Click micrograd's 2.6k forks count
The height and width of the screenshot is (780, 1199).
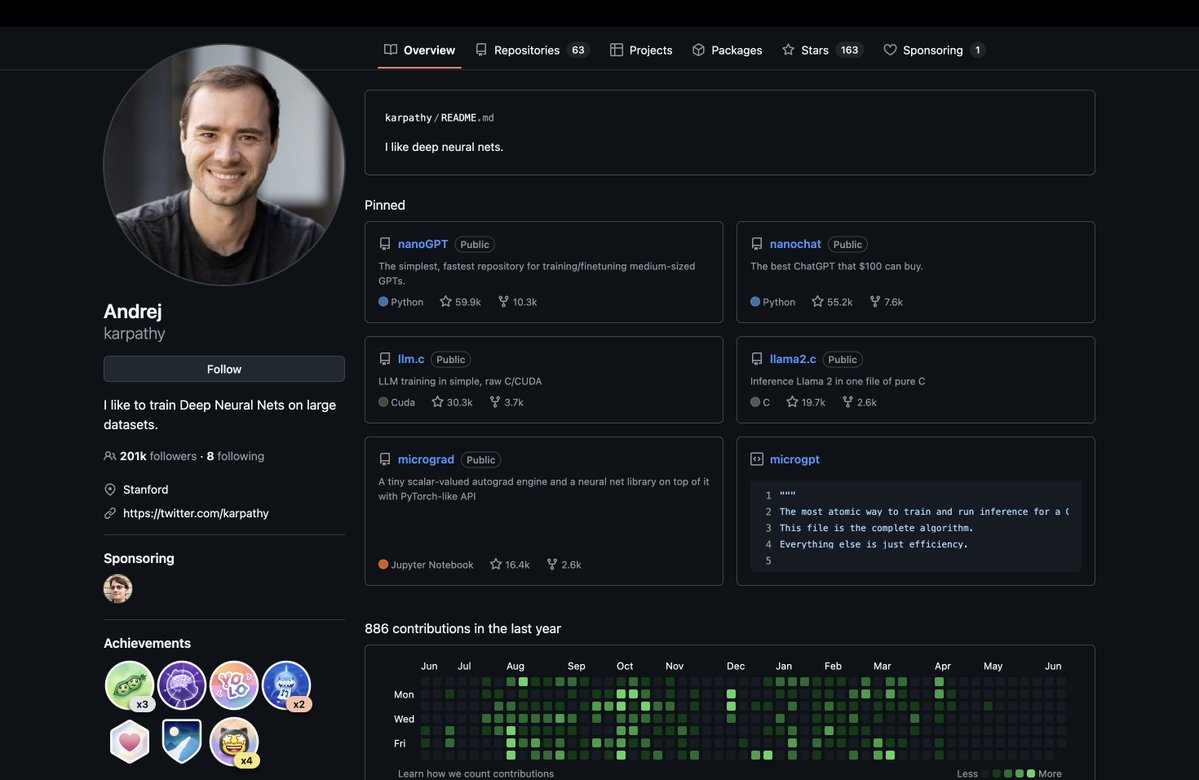564,564
